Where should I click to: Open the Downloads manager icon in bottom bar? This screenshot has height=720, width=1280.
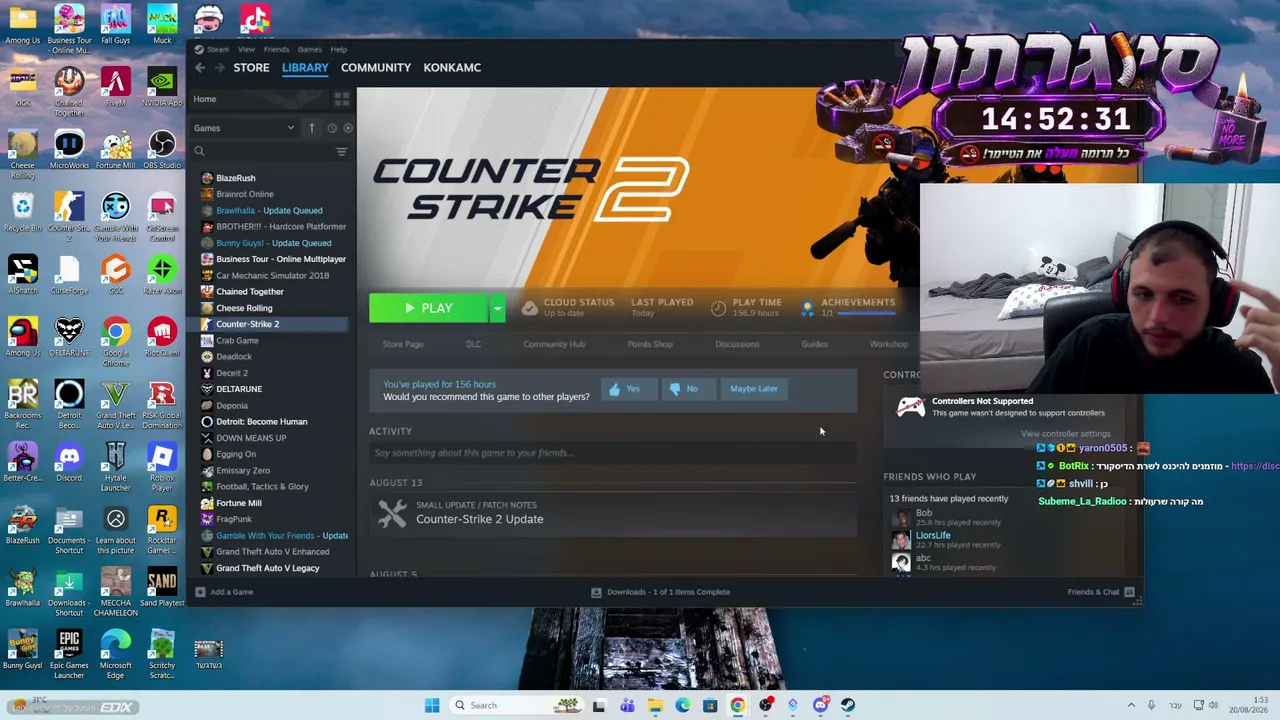[596, 592]
